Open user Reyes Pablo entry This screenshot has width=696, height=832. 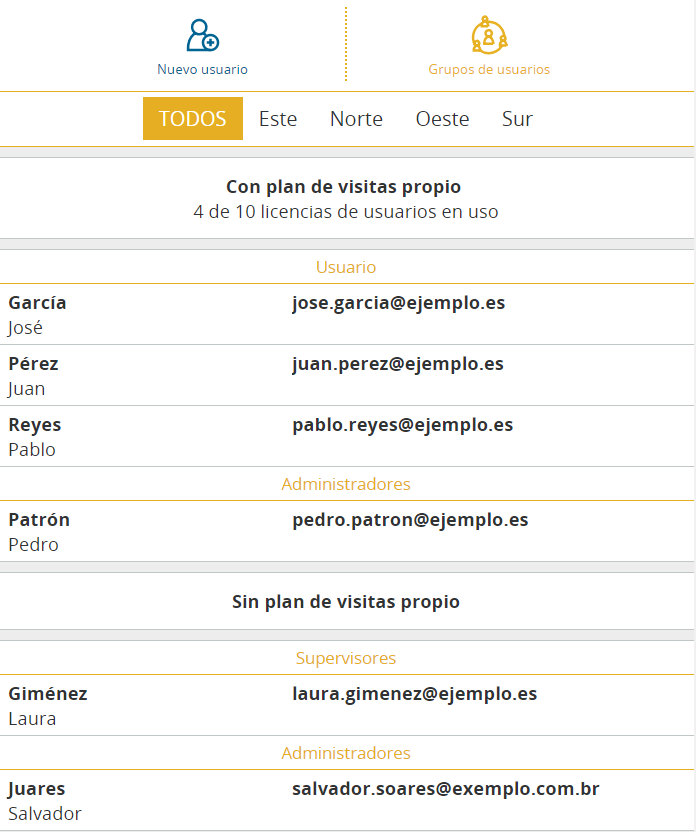pyautogui.click(x=347, y=437)
